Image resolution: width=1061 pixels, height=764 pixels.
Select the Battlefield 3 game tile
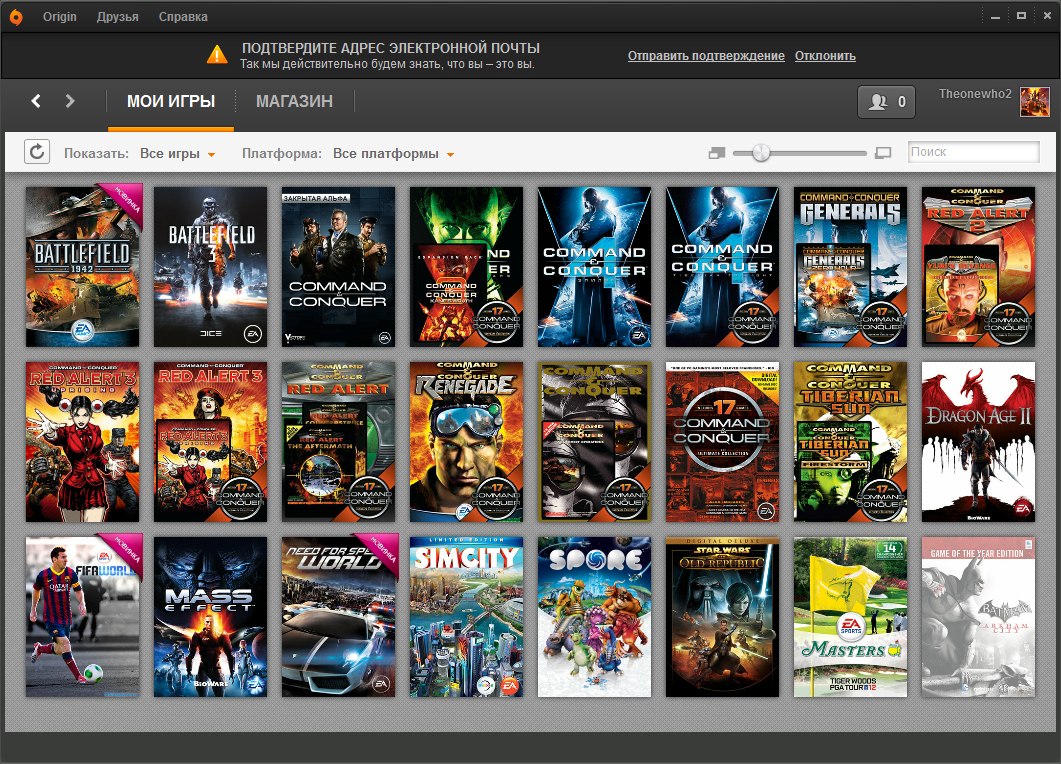tap(210, 267)
